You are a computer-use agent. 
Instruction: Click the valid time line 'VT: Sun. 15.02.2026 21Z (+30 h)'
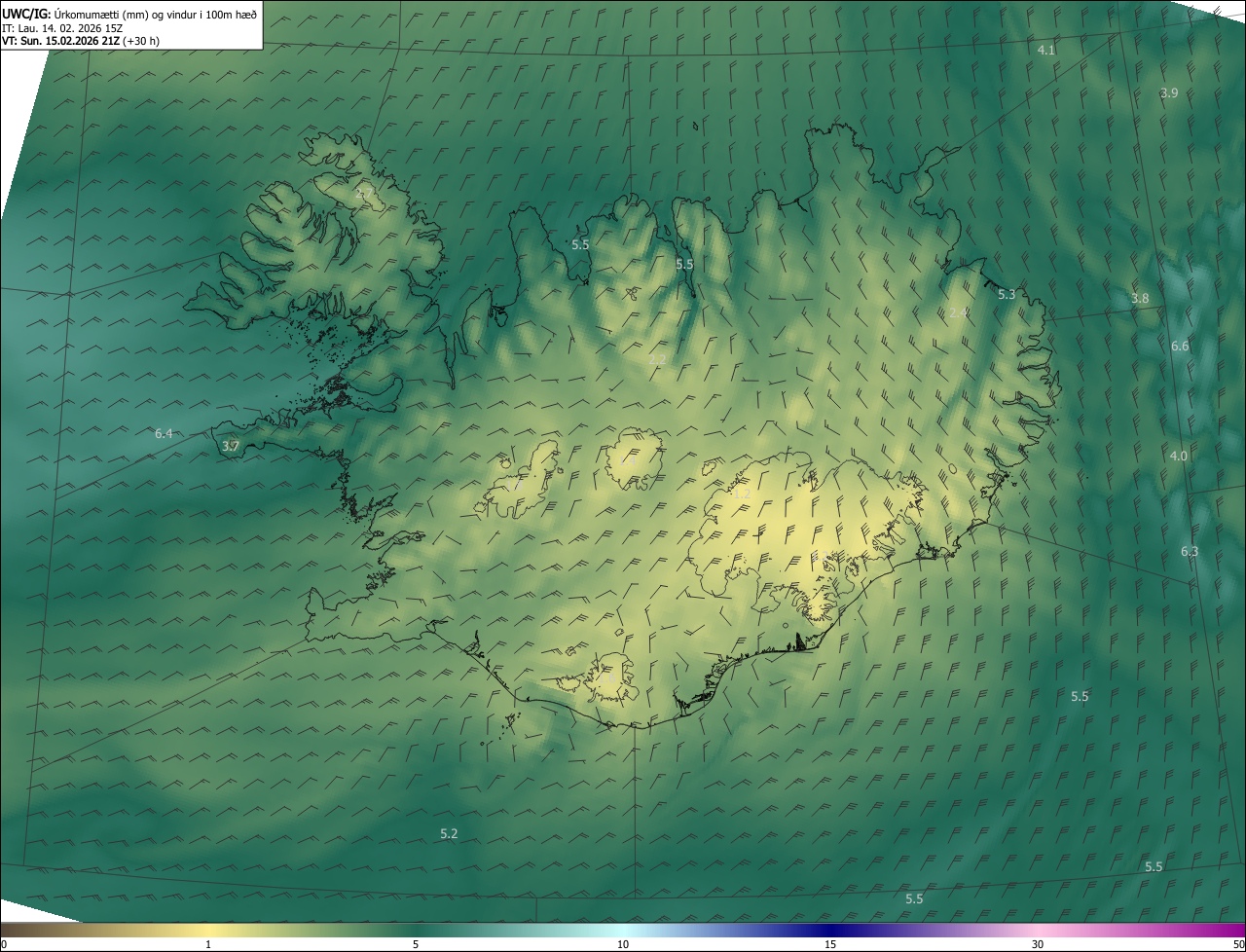click(x=81, y=41)
